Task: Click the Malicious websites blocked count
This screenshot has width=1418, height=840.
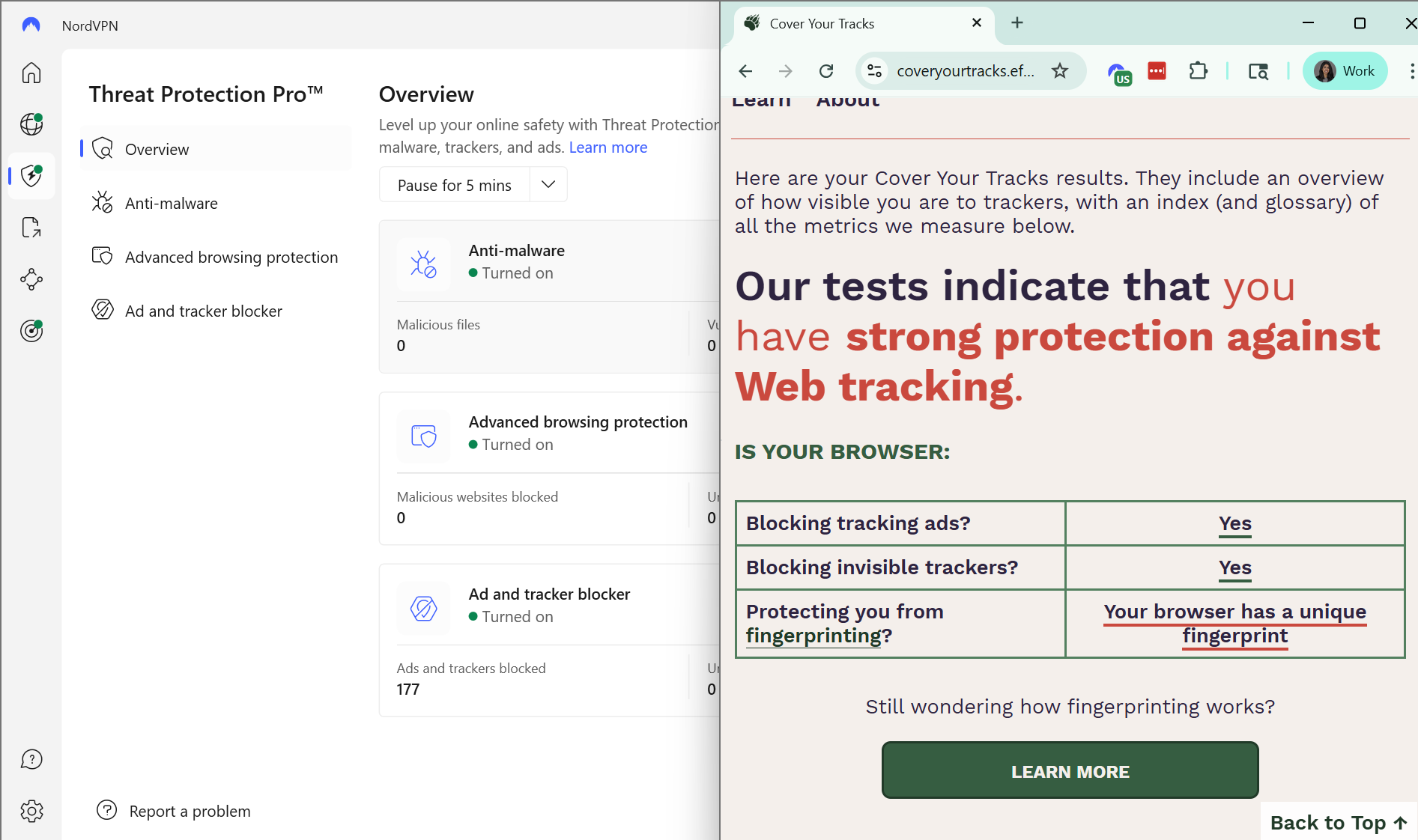Action: pos(402,518)
